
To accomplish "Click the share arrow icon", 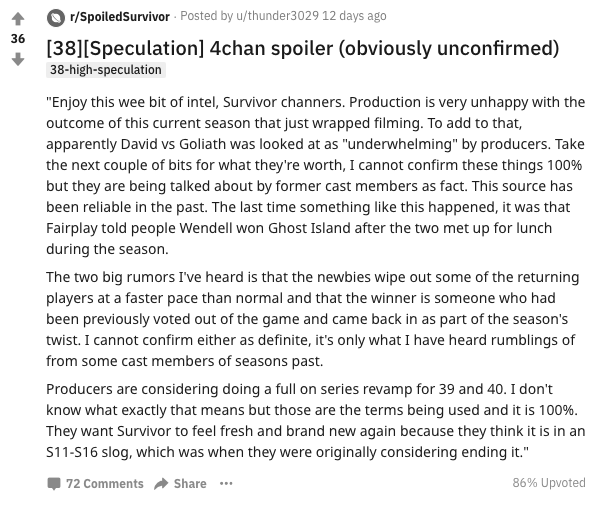I will [x=161, y=484].
